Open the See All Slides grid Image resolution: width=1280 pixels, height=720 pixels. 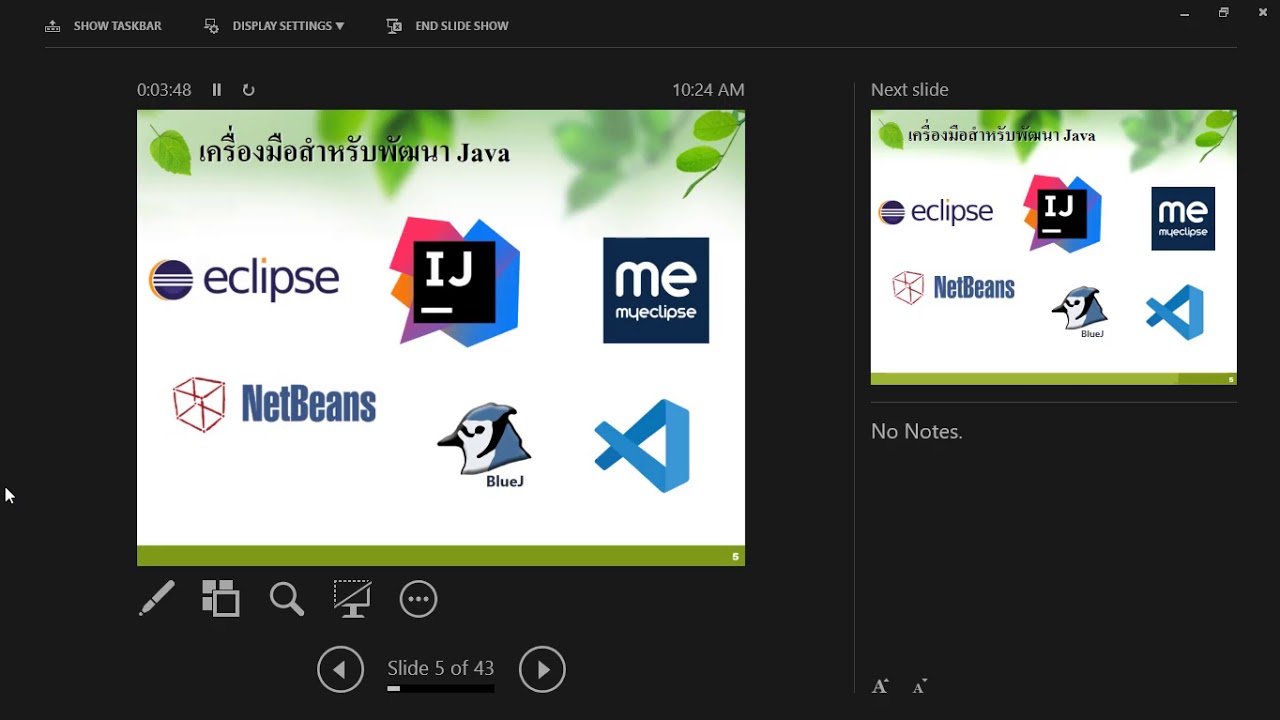coord(221,599)
